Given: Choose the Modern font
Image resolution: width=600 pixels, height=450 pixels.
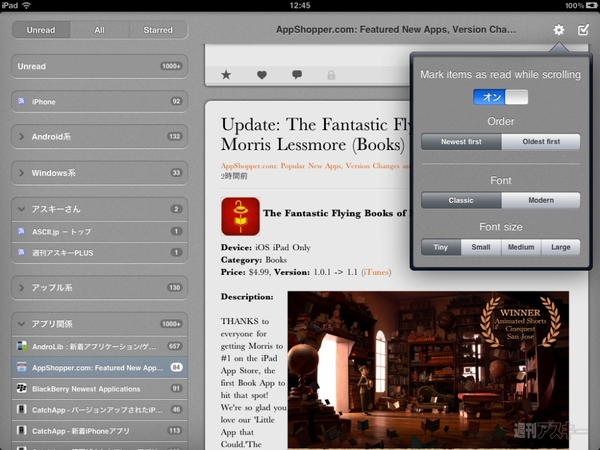Looking at the screenshot, I should (541, 201).
